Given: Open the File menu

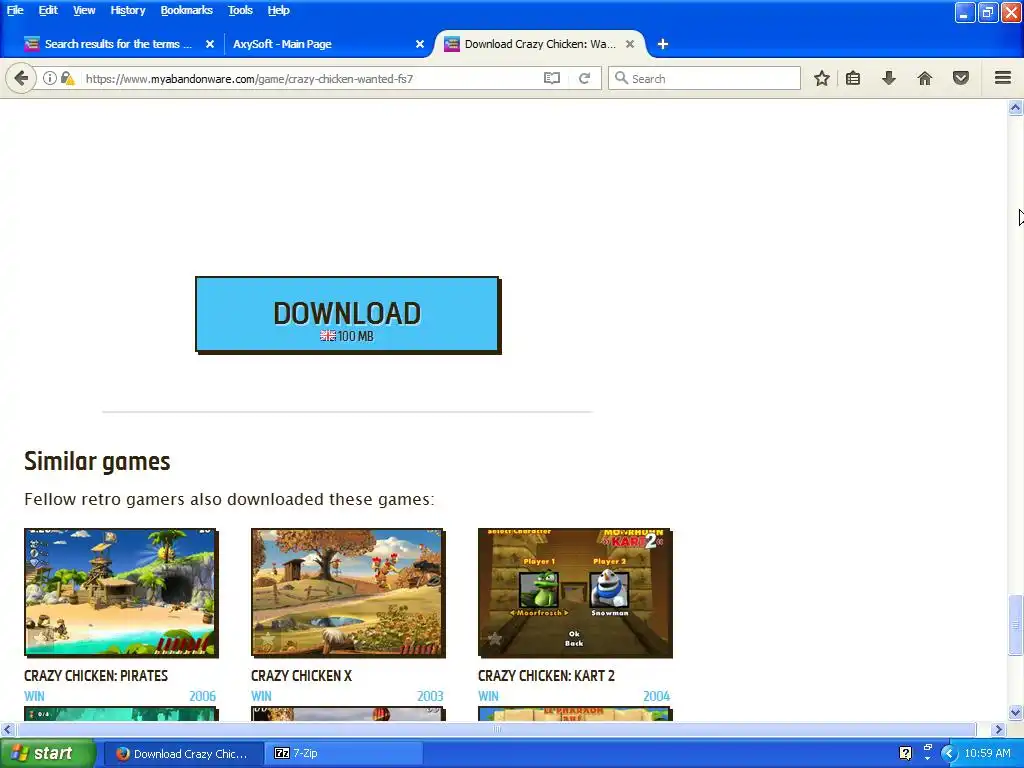Looking at the screenshot, I should pyautogui.click(x=15, y=10).
